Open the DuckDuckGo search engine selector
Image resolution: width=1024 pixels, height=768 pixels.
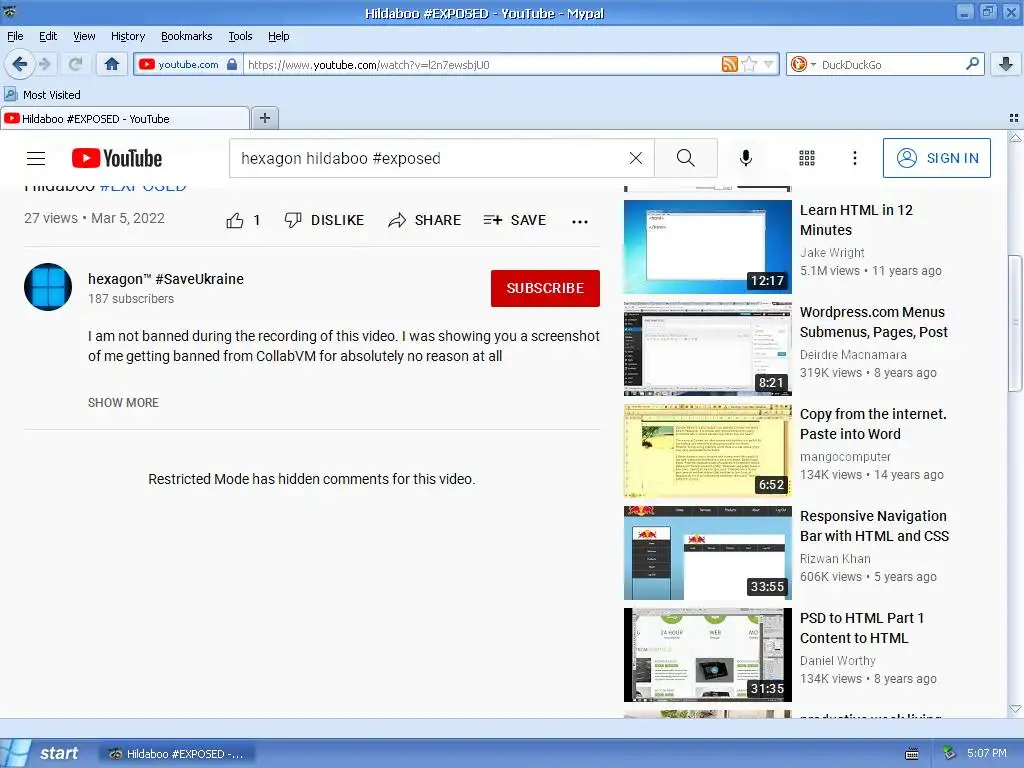point(803,64)
